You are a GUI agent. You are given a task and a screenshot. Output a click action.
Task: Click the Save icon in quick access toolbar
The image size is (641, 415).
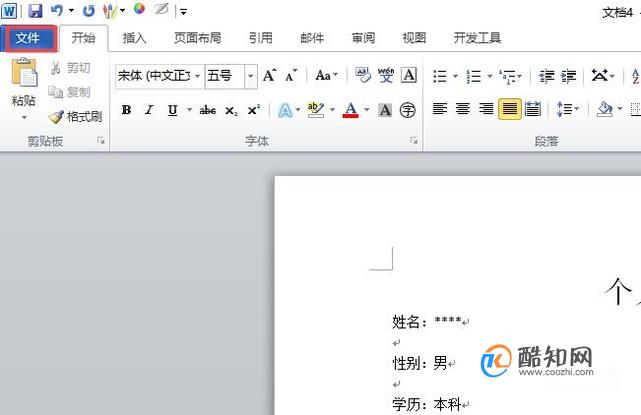pyautogui.click(x=35, y=10)
